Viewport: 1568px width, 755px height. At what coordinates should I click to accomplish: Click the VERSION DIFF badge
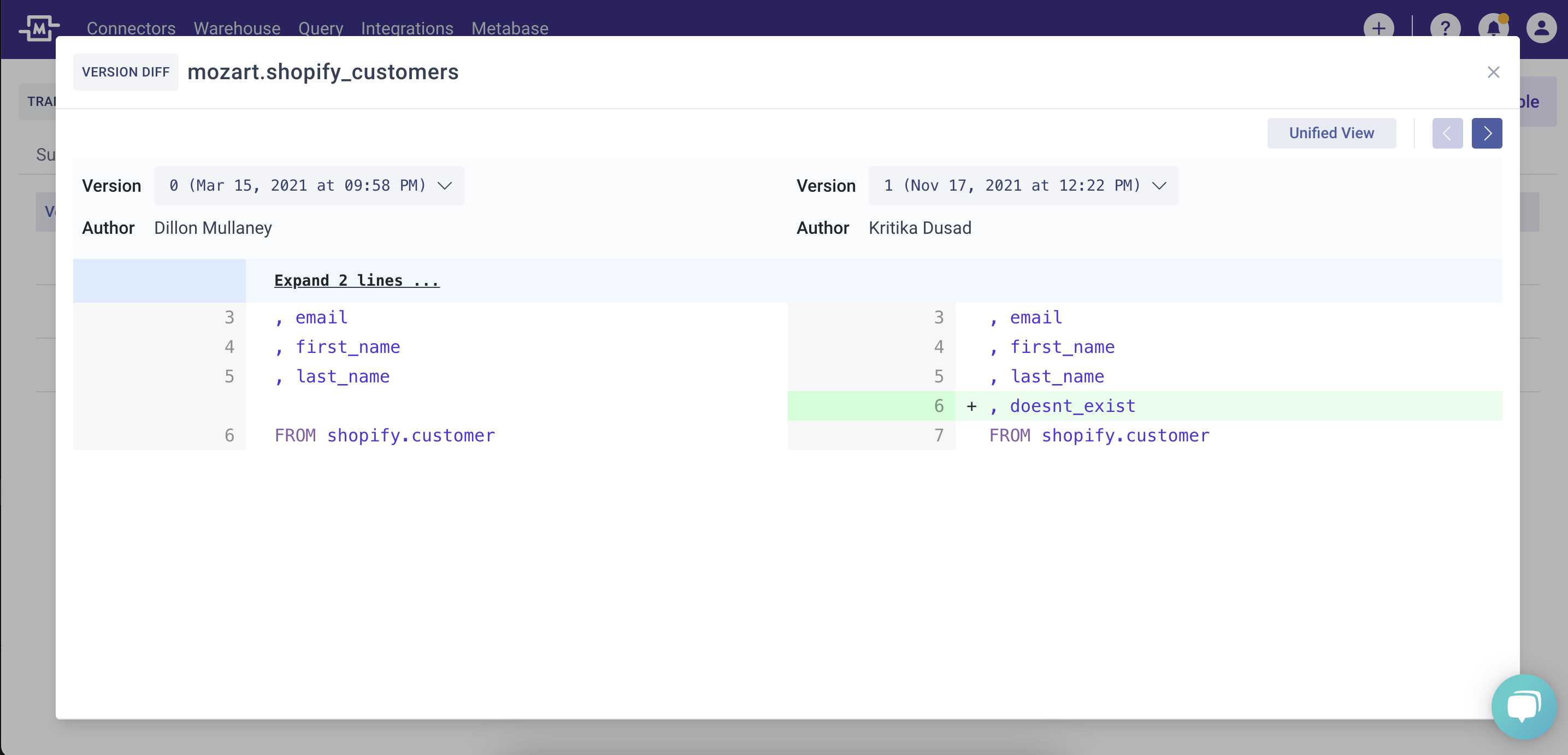(x=126, y=73)
